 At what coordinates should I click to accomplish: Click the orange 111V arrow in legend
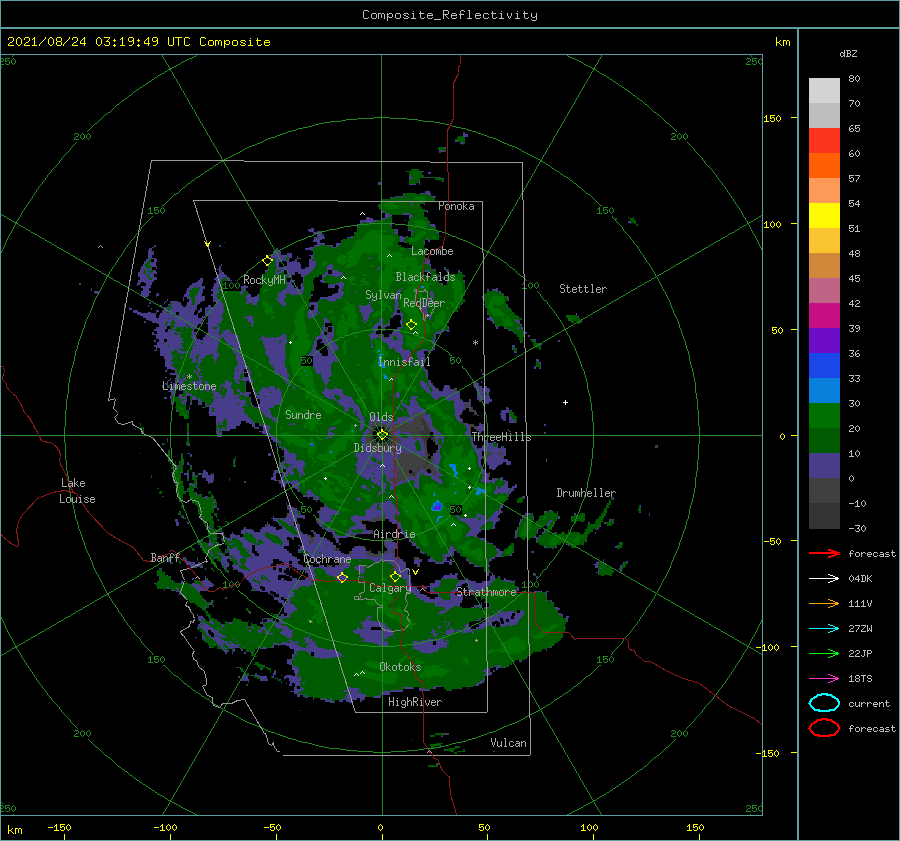pyautogui.click(x=824, y=603)
